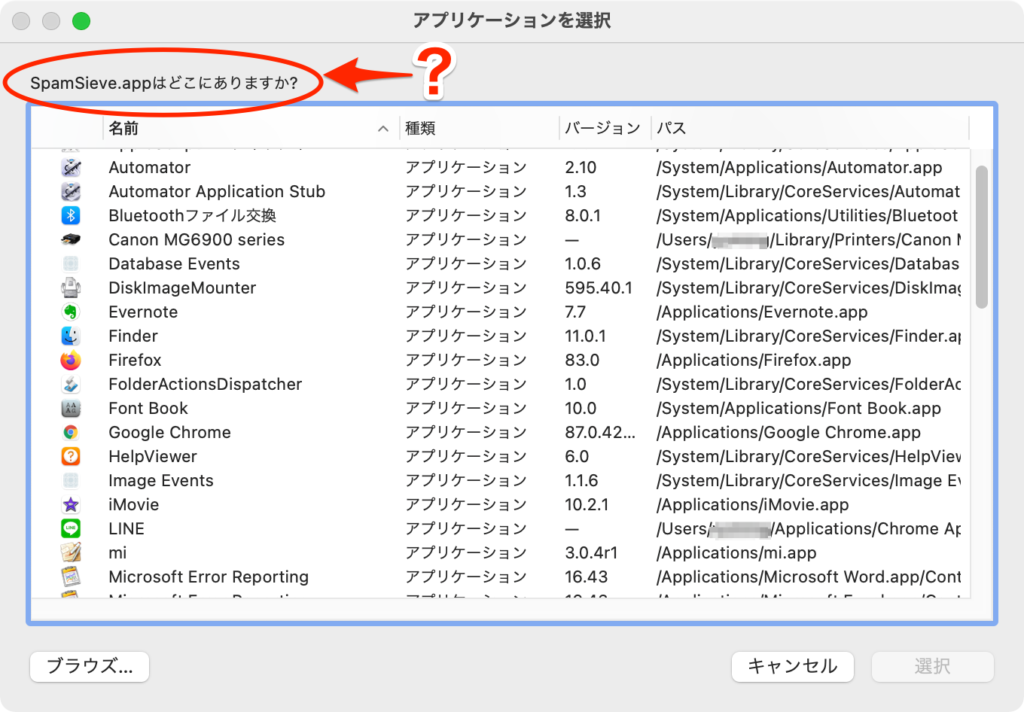Click the Automator app icon

(x=71, y=167)
